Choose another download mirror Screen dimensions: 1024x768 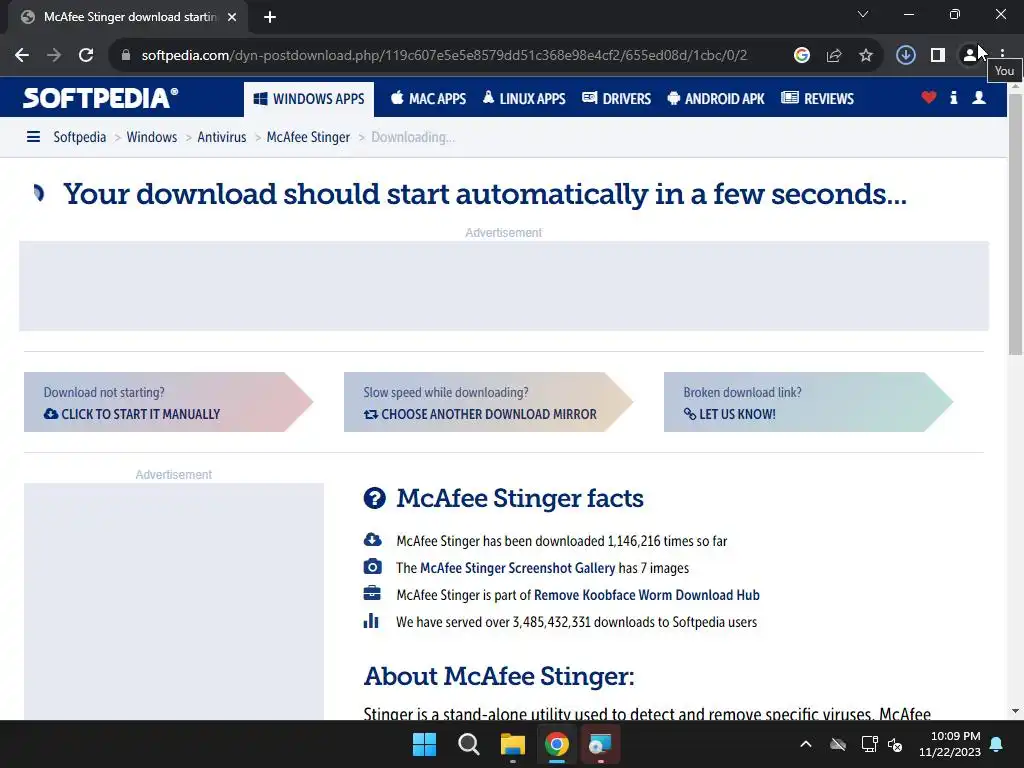pos(488,402)
